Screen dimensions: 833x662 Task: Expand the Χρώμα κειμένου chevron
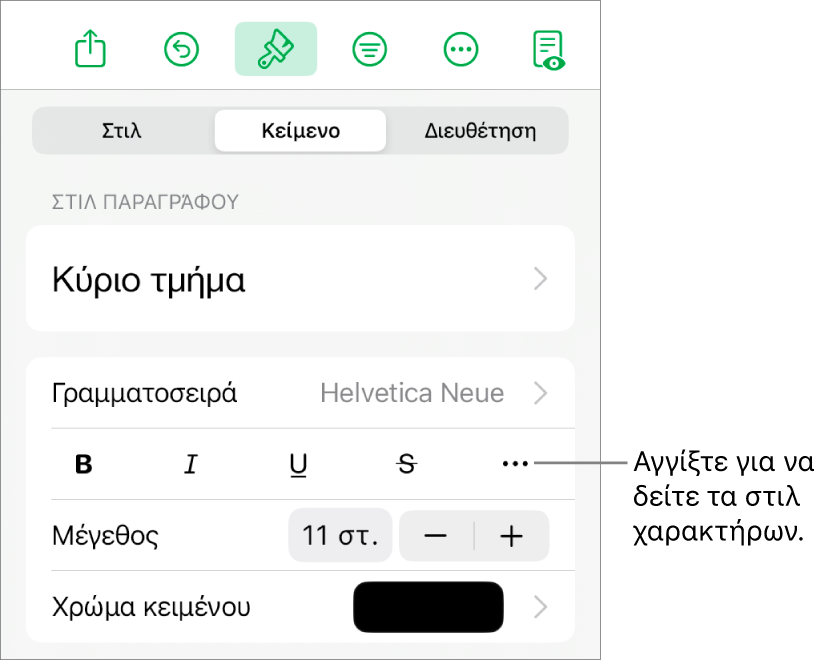pos(540,607)
